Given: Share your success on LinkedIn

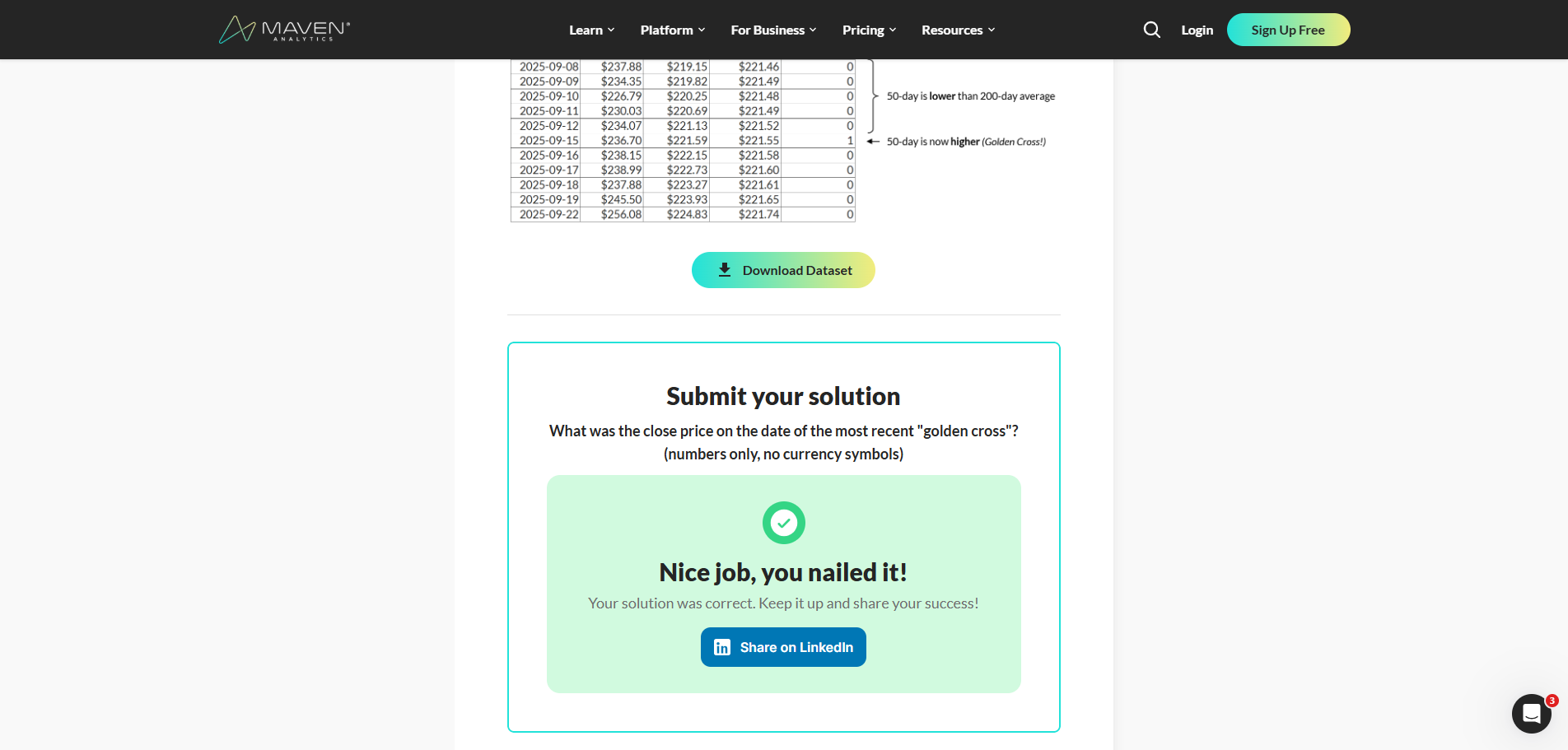Looking at the screenshot, I should pyautogui.click(x=783, y=647).
